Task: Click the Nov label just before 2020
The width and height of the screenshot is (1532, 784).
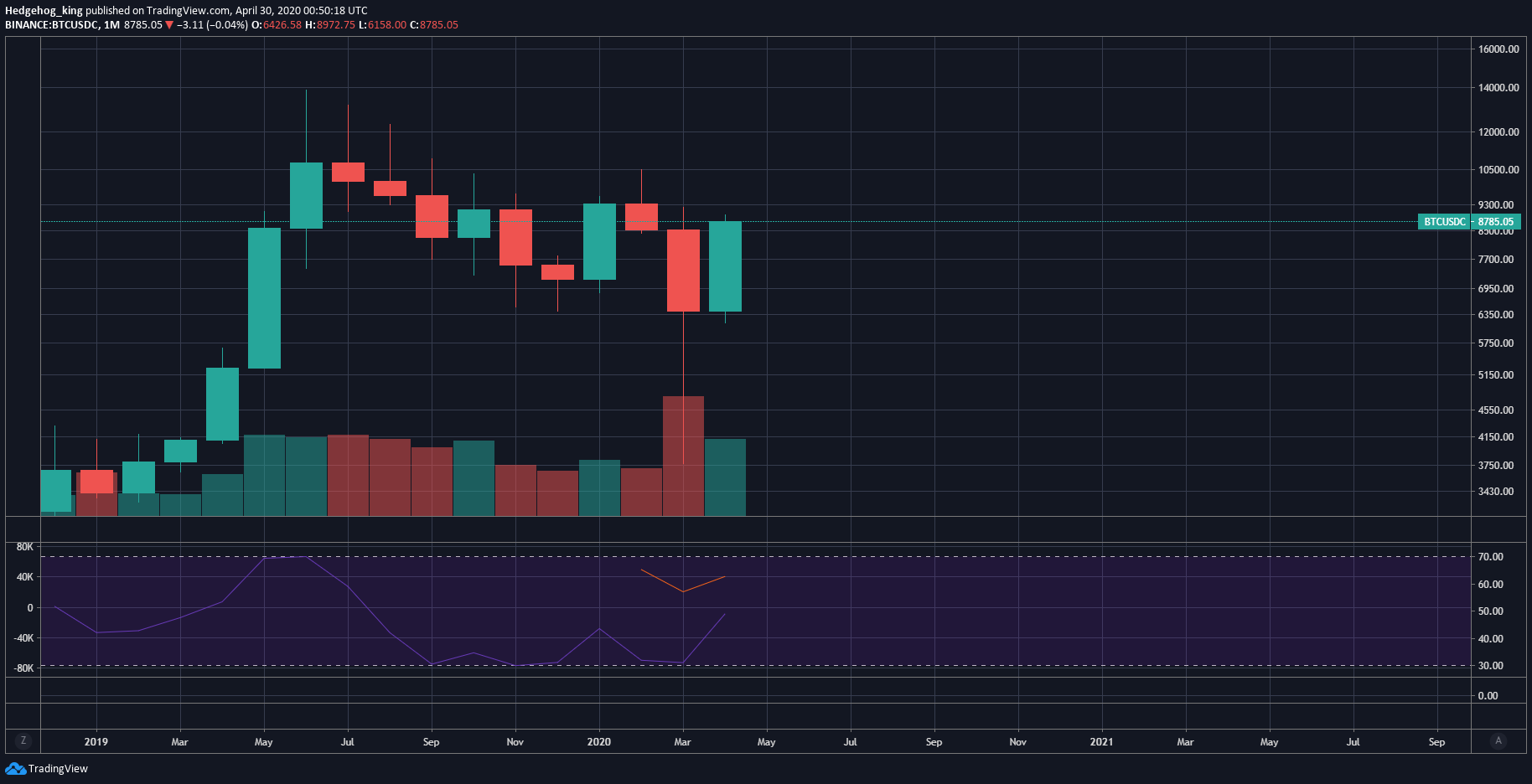Action: pyautogui.click(x=515, y=742)
